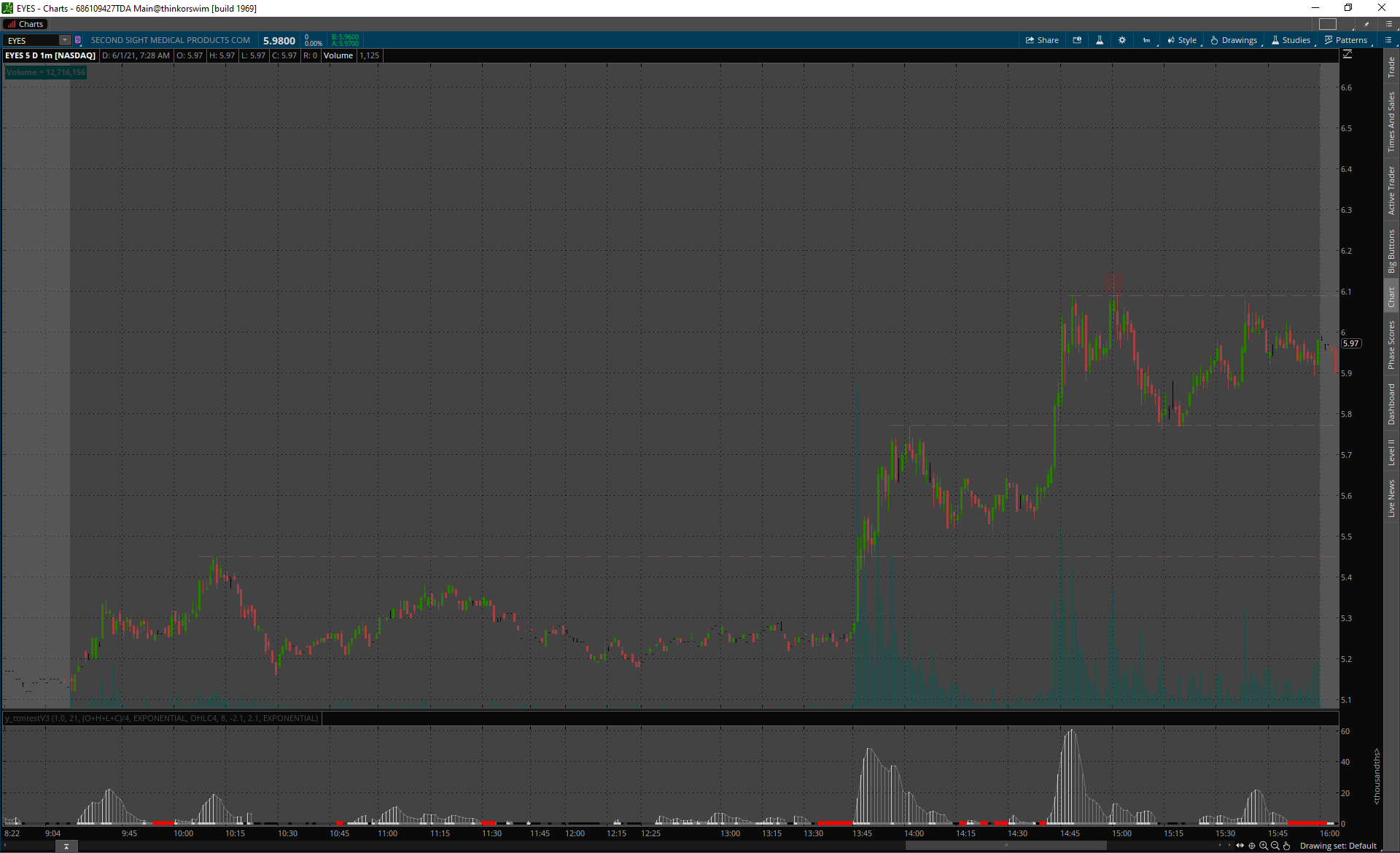Click the crosshair cursor icon
The height and width of the screenshot is (853, 1400).
(1252, 846)
